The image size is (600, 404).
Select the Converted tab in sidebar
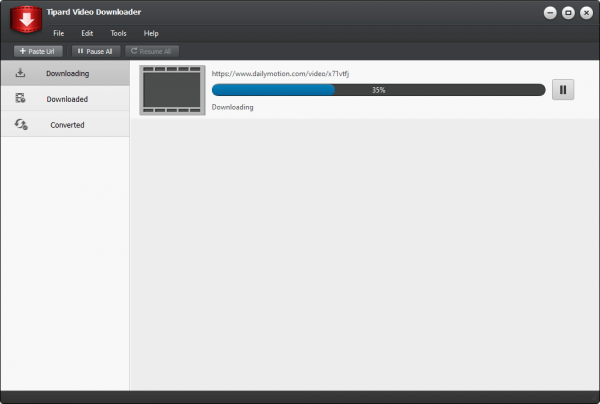[x=65, y=124]
